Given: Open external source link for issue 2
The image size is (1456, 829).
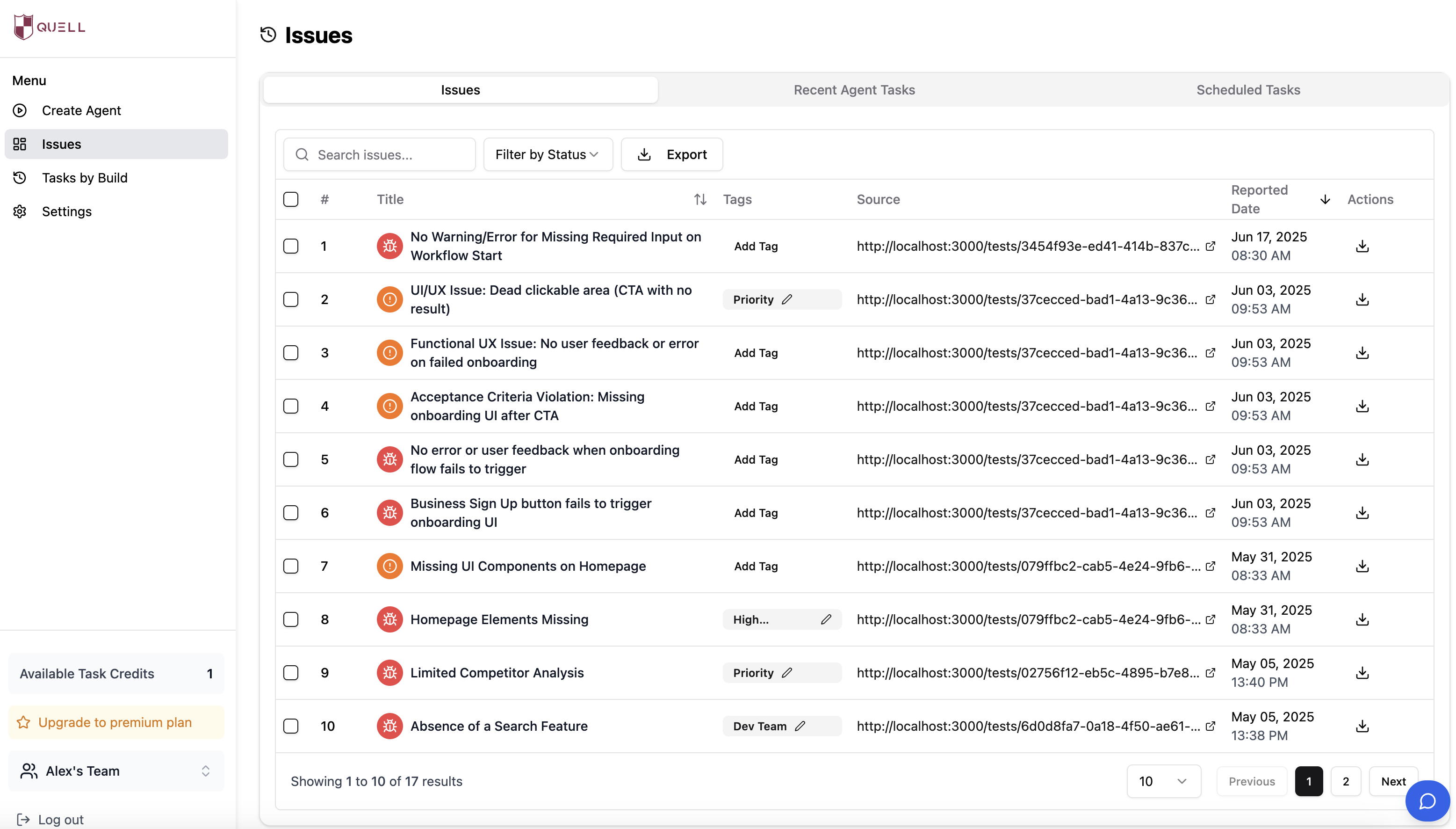Looking at the screenshot, I should [x=1210, y=299].
